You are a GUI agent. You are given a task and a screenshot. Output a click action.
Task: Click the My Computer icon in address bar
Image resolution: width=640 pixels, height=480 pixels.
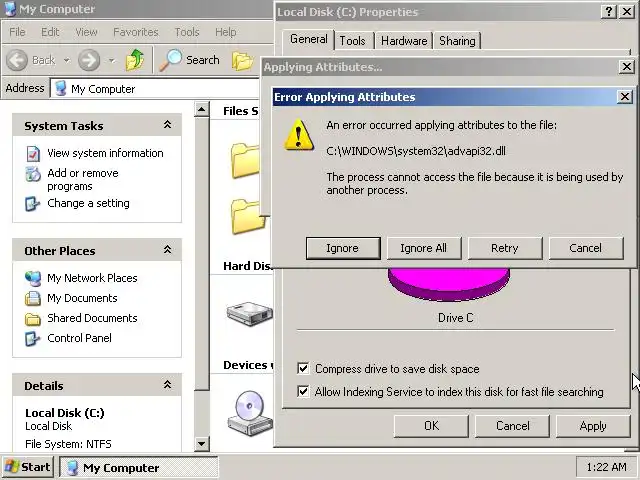[61, 89]
